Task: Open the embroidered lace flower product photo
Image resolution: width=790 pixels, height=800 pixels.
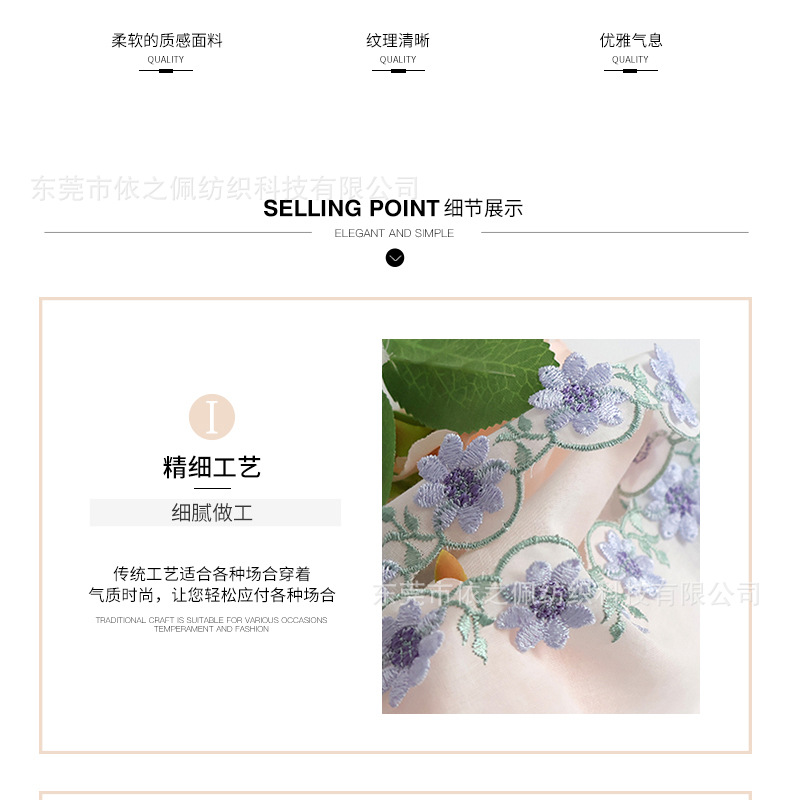Action: click(541, 526)
